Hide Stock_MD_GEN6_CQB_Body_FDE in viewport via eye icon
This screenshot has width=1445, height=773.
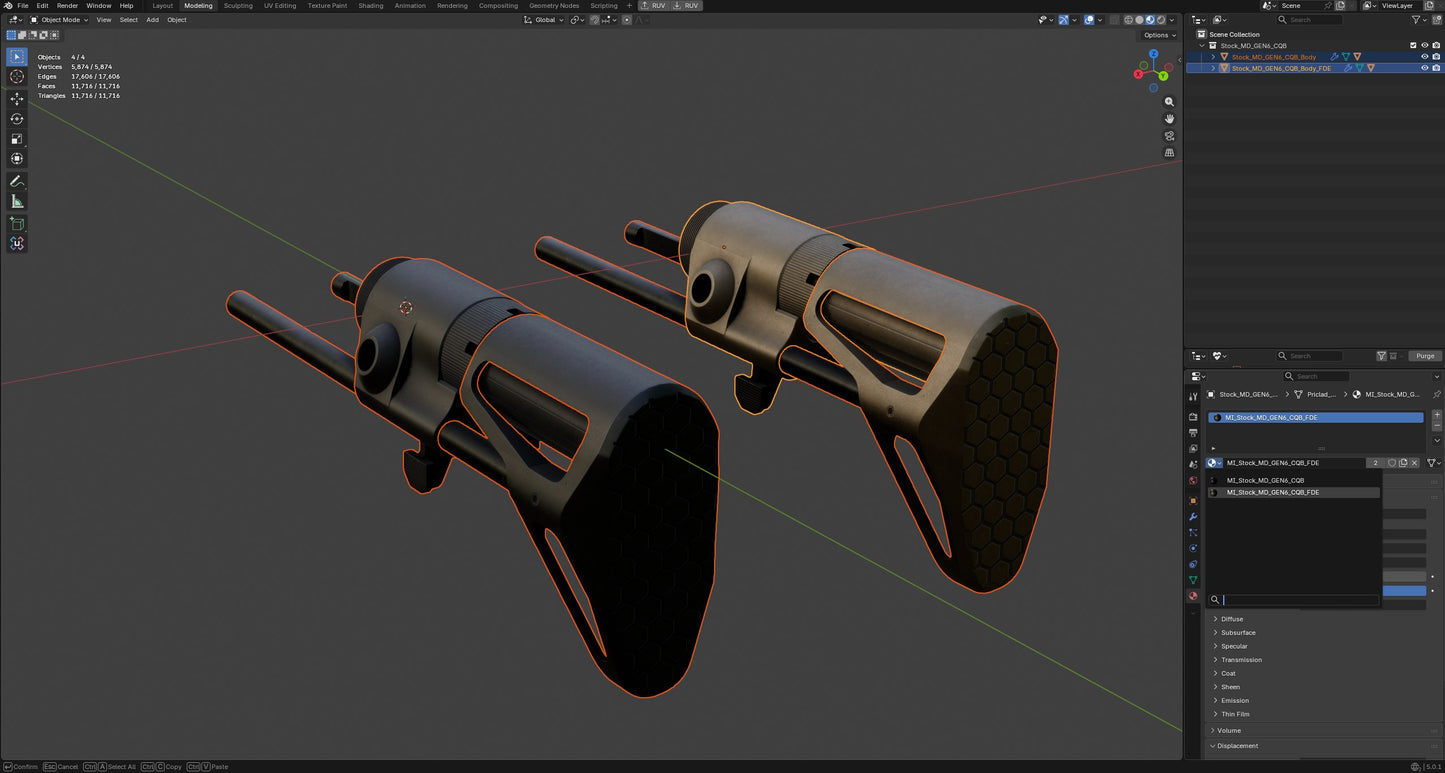pos(1424,68)
